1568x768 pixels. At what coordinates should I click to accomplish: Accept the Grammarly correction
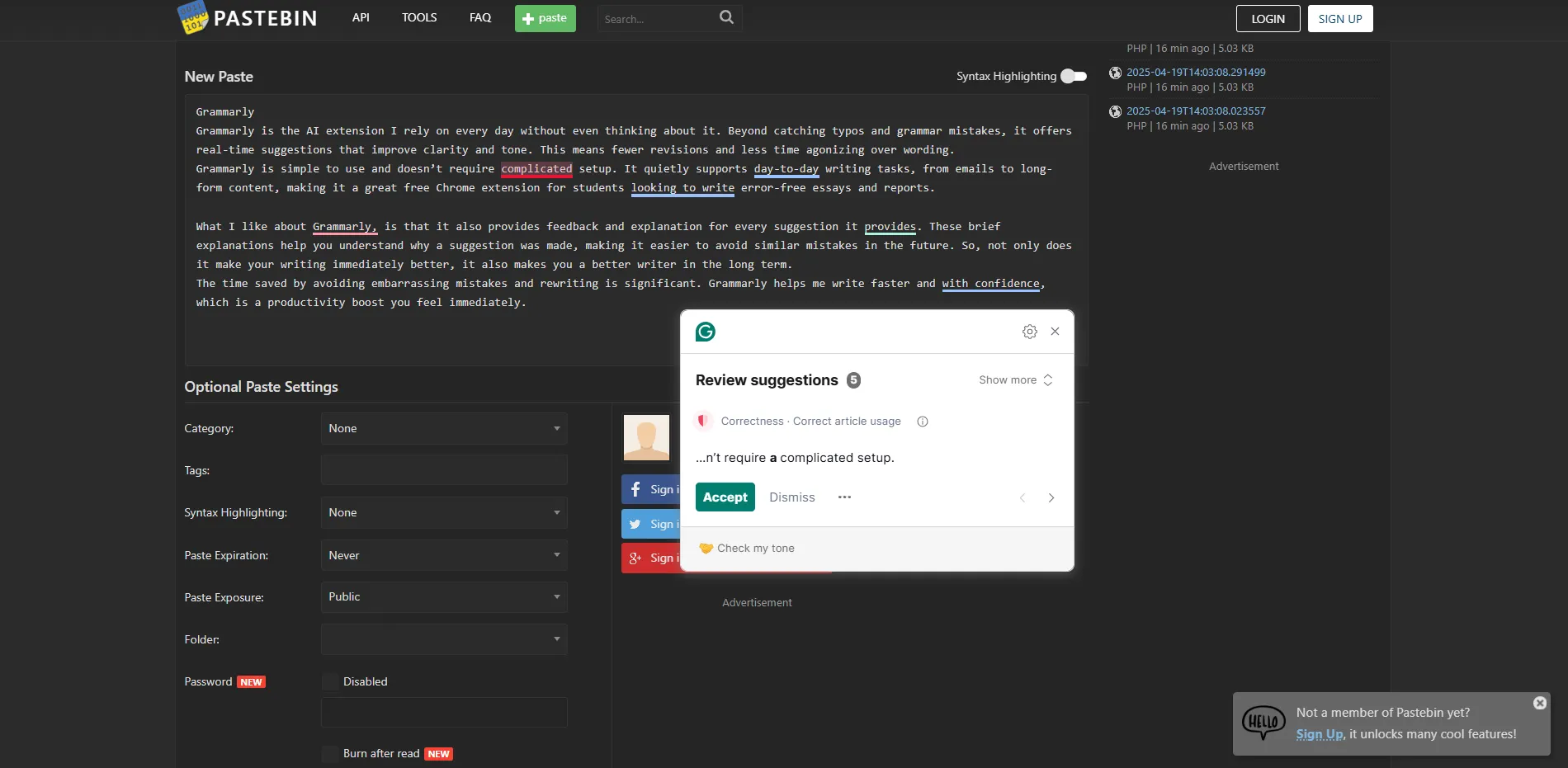pos(724,497)
